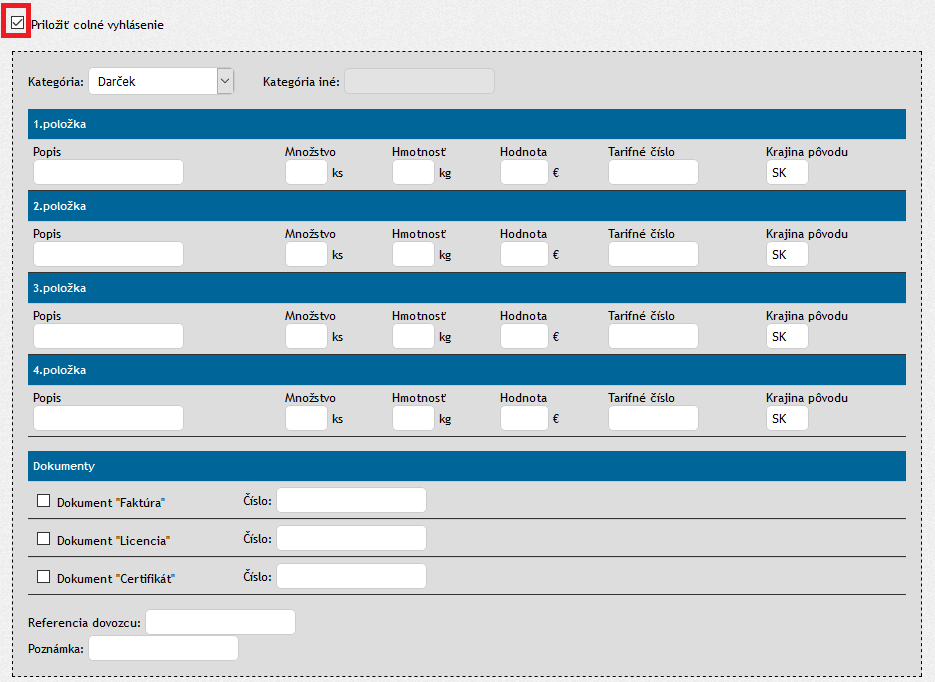This screenshot has width=935, height=682.
Task: Check the Dokument "Certifikát" checkbox
Action: click(43, 577)
